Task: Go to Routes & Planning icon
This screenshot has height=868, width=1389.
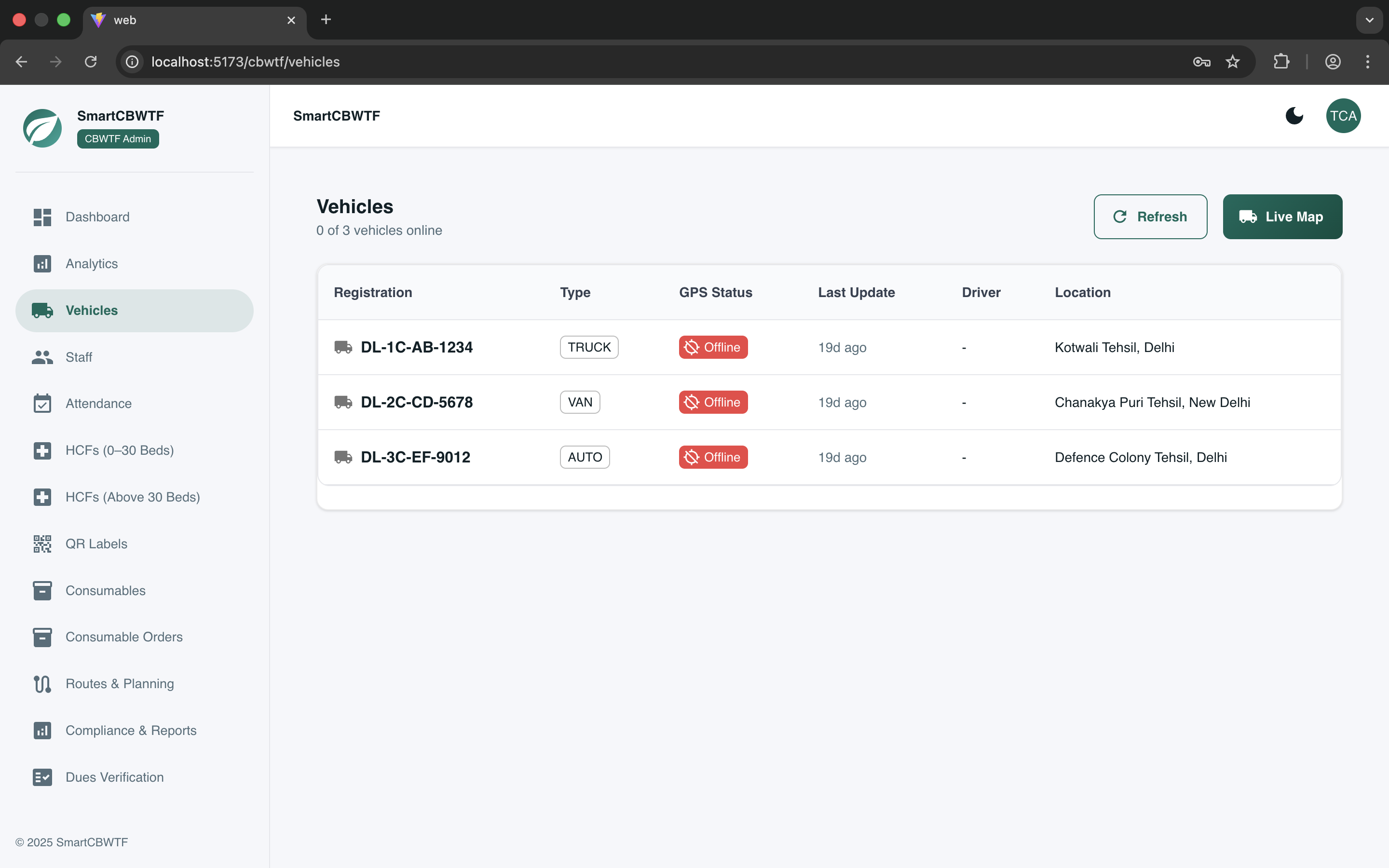Action: (42, 684)
